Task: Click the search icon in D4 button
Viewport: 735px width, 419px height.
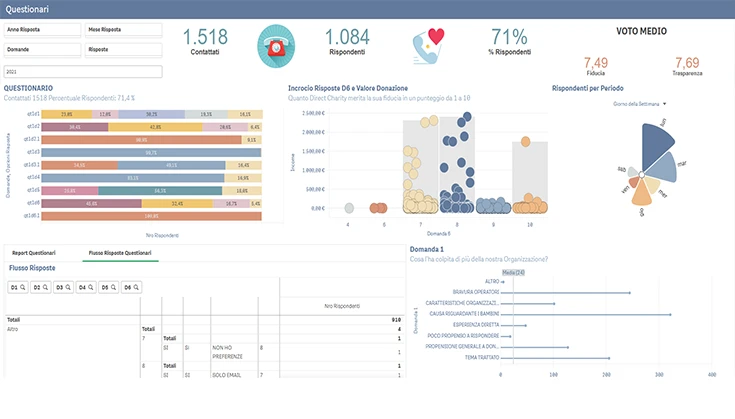Action: point(90,287)
